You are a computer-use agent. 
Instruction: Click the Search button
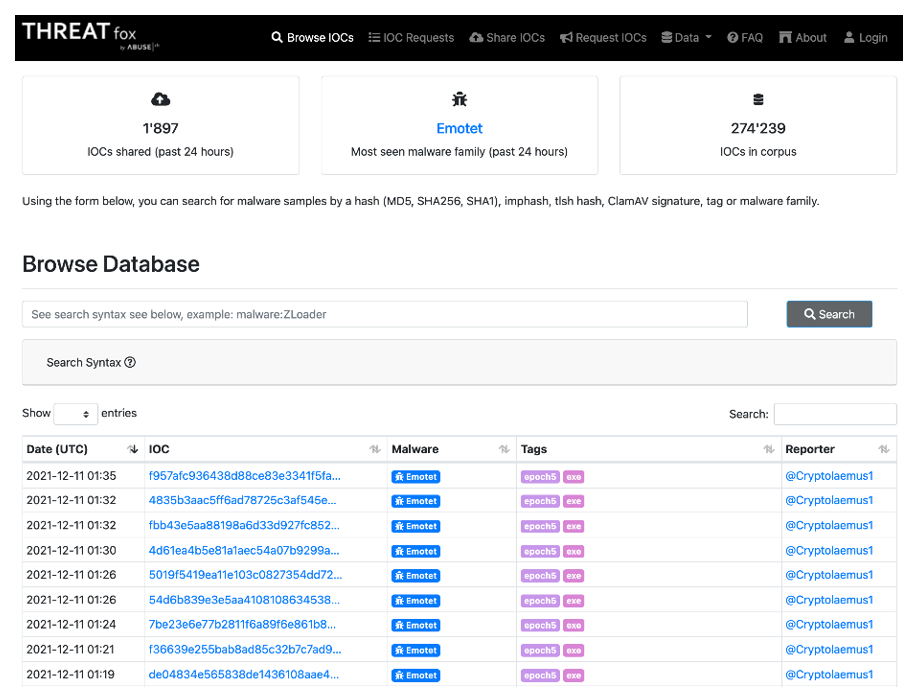829,314
